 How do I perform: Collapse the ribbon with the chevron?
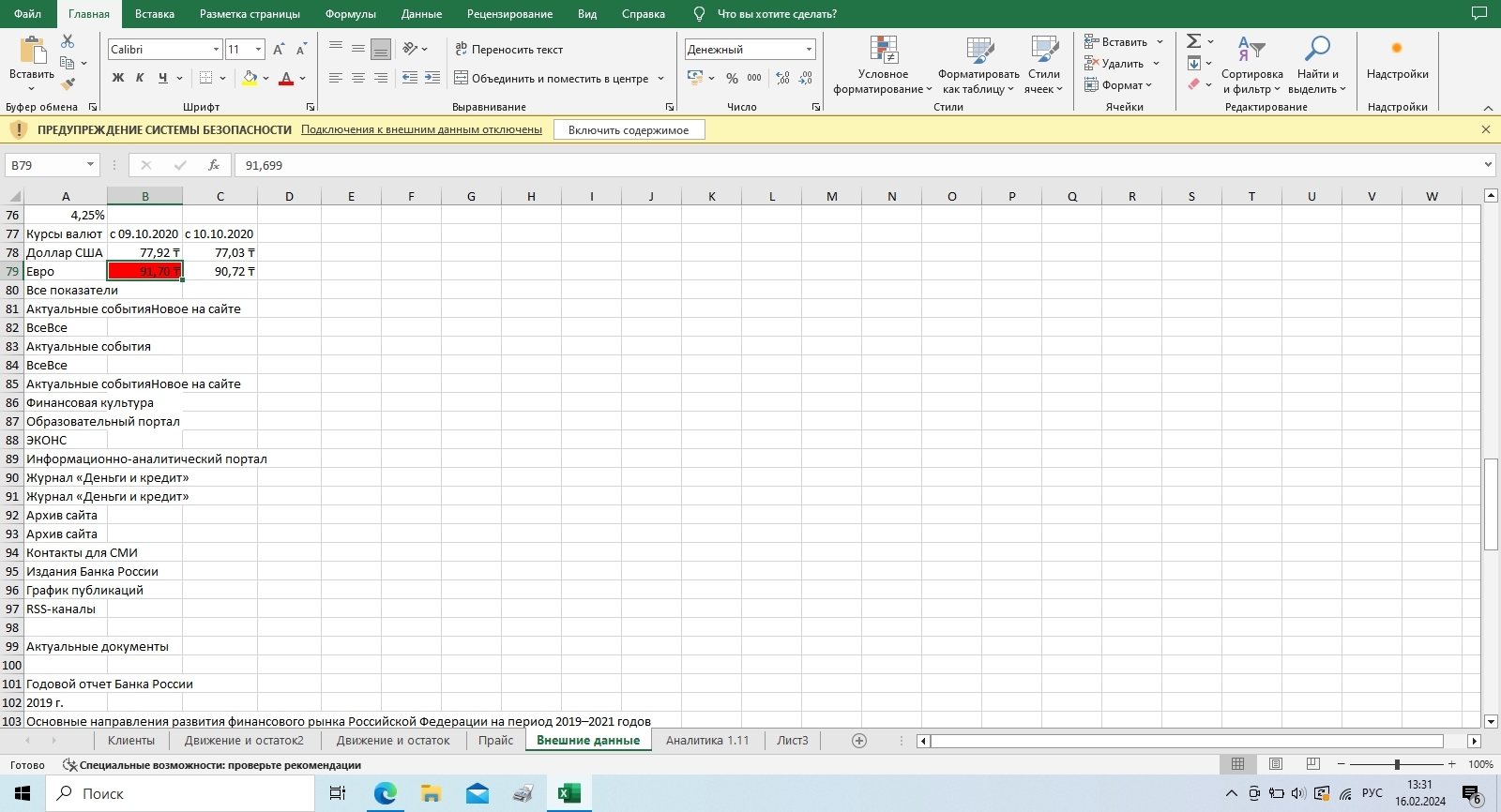pyautogui.click(x=1488, y=107)
